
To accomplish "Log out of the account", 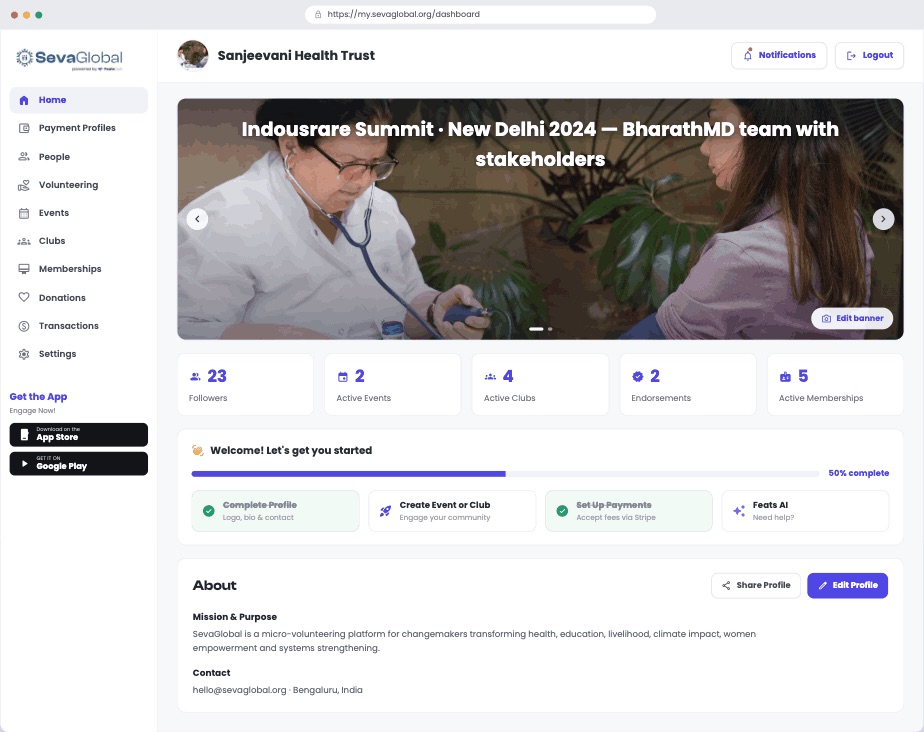I will 869,55.
